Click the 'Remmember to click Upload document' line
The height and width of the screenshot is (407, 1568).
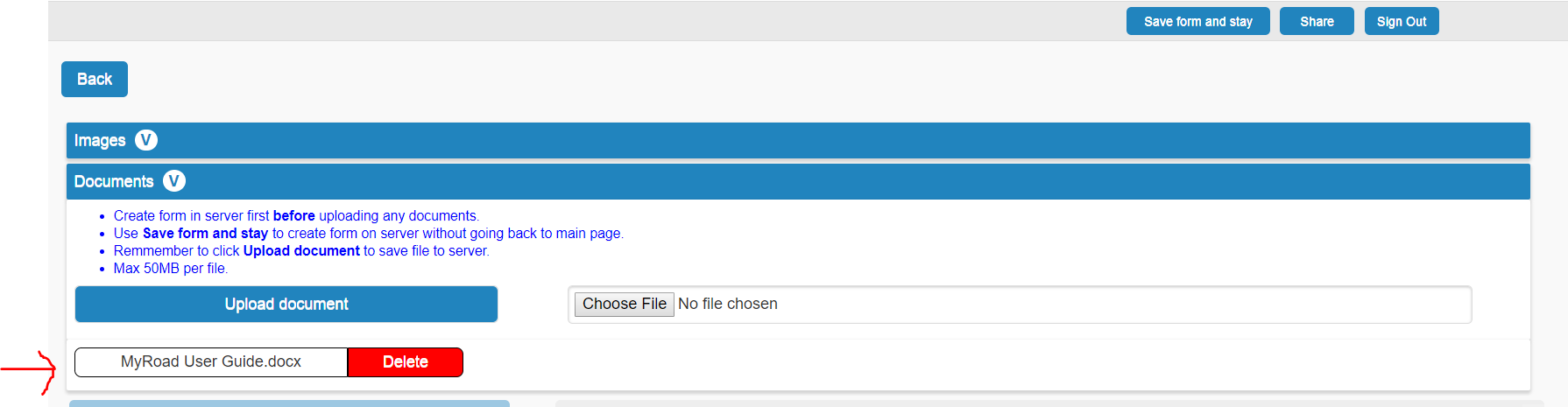point(301,250)
